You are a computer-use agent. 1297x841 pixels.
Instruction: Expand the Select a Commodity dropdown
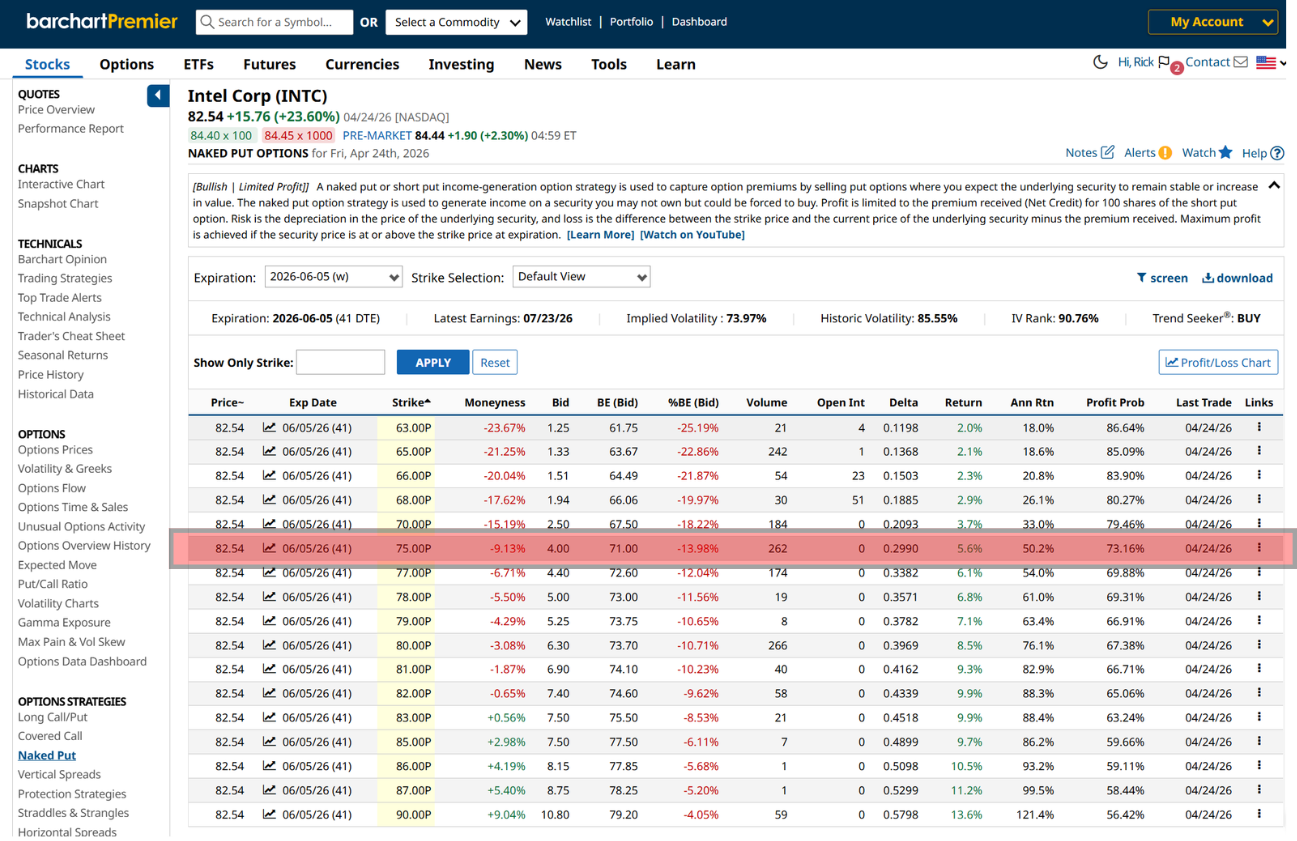click(457, 22)
